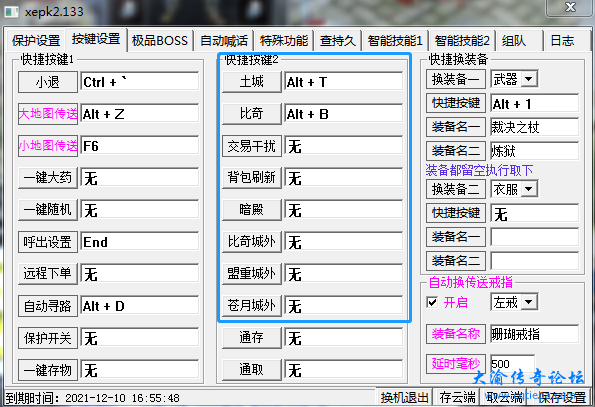Screen dimensions: 595x407
Task: Click the 延时毫秒 button
Action: coord(455,364)
